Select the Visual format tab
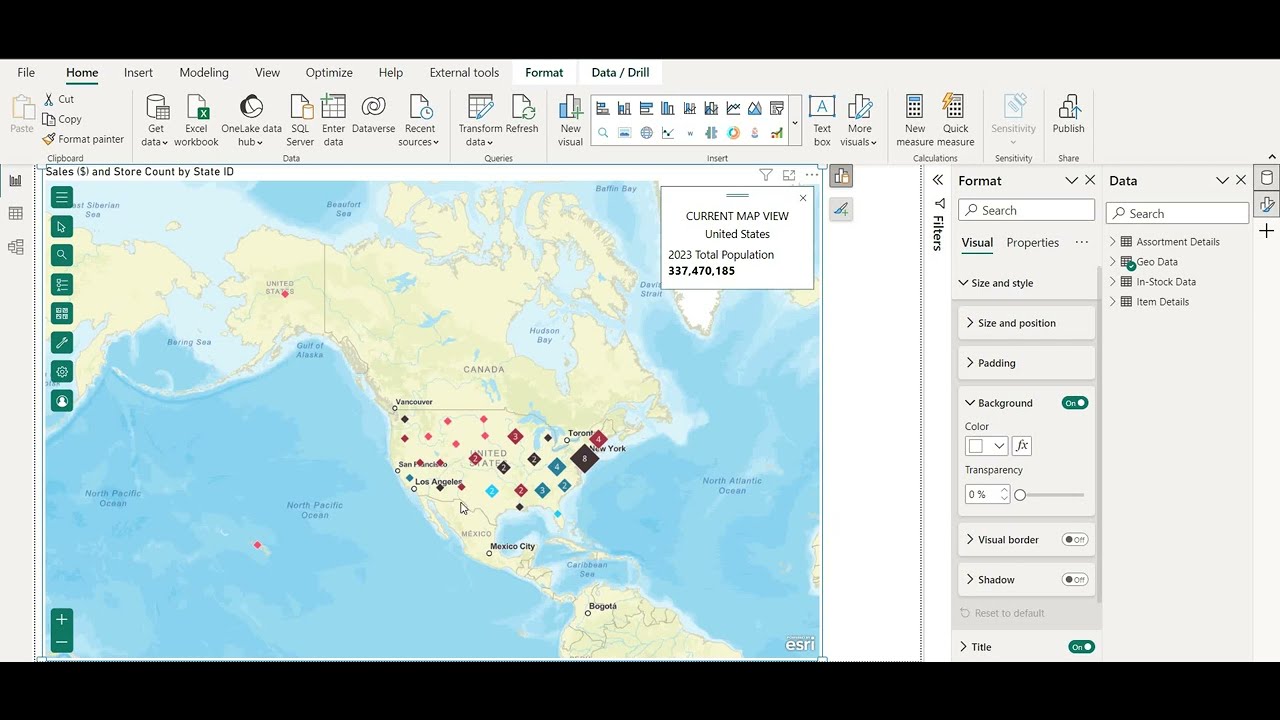The width and height of the screenshot is (1280, 720). coord(977,242)
